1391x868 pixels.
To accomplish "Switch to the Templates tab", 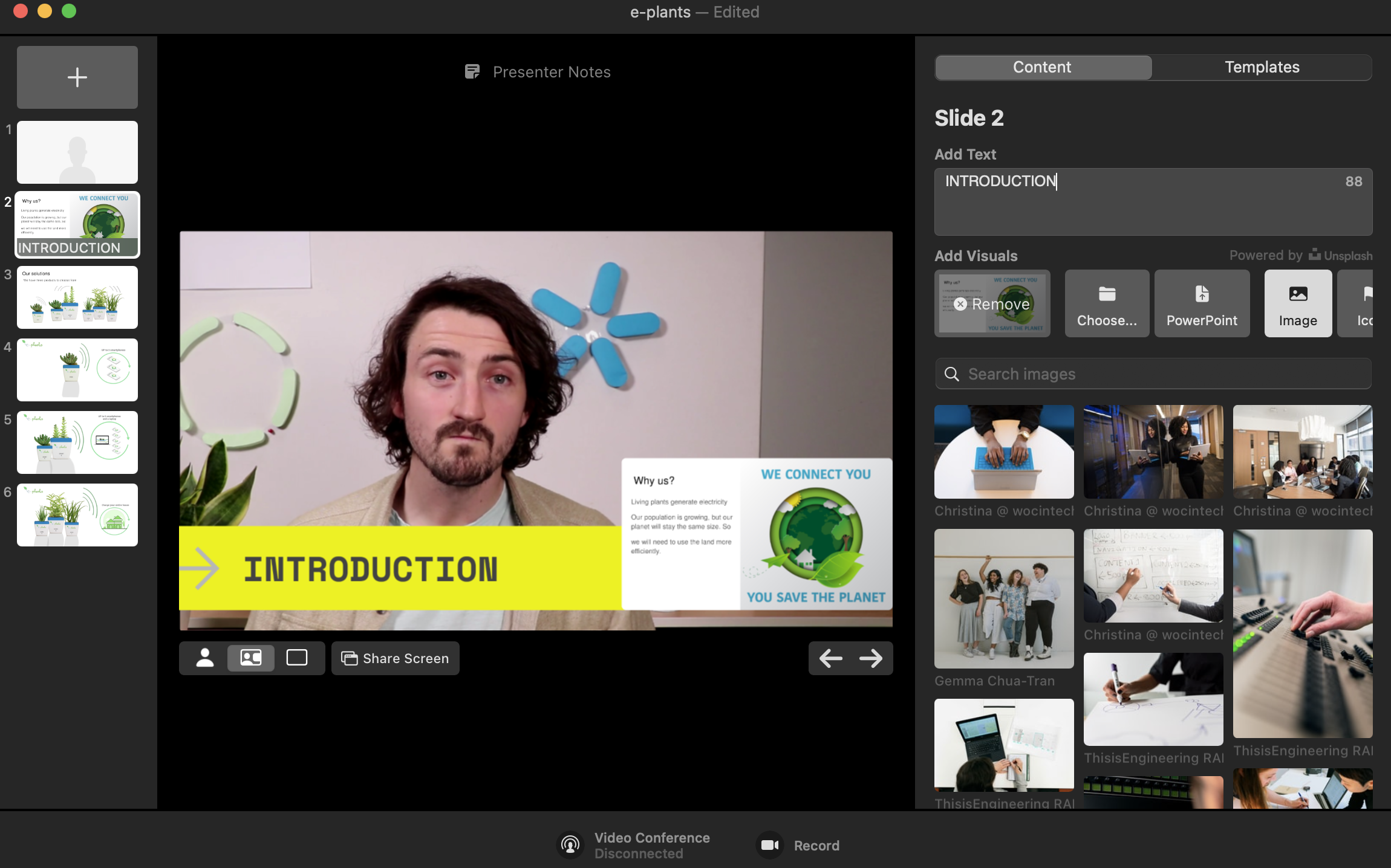I will pyautogui.click(x=1262, y=67).
